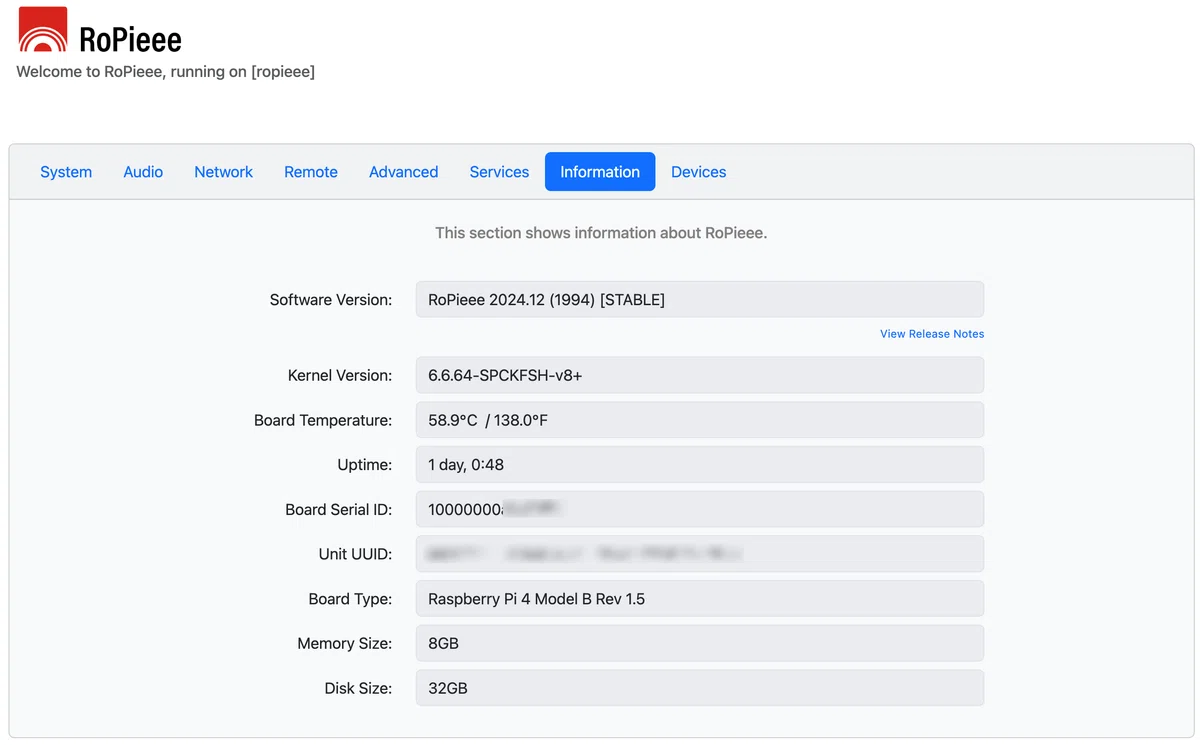Switch to the Audio tab

(x=143, y=172)
